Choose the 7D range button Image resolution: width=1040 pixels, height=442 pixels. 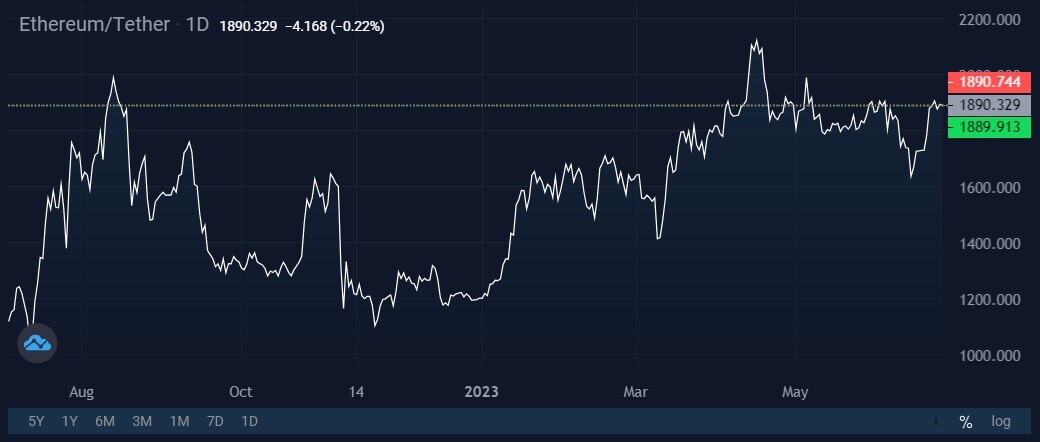pyautogui.click(x=215, y=421)
